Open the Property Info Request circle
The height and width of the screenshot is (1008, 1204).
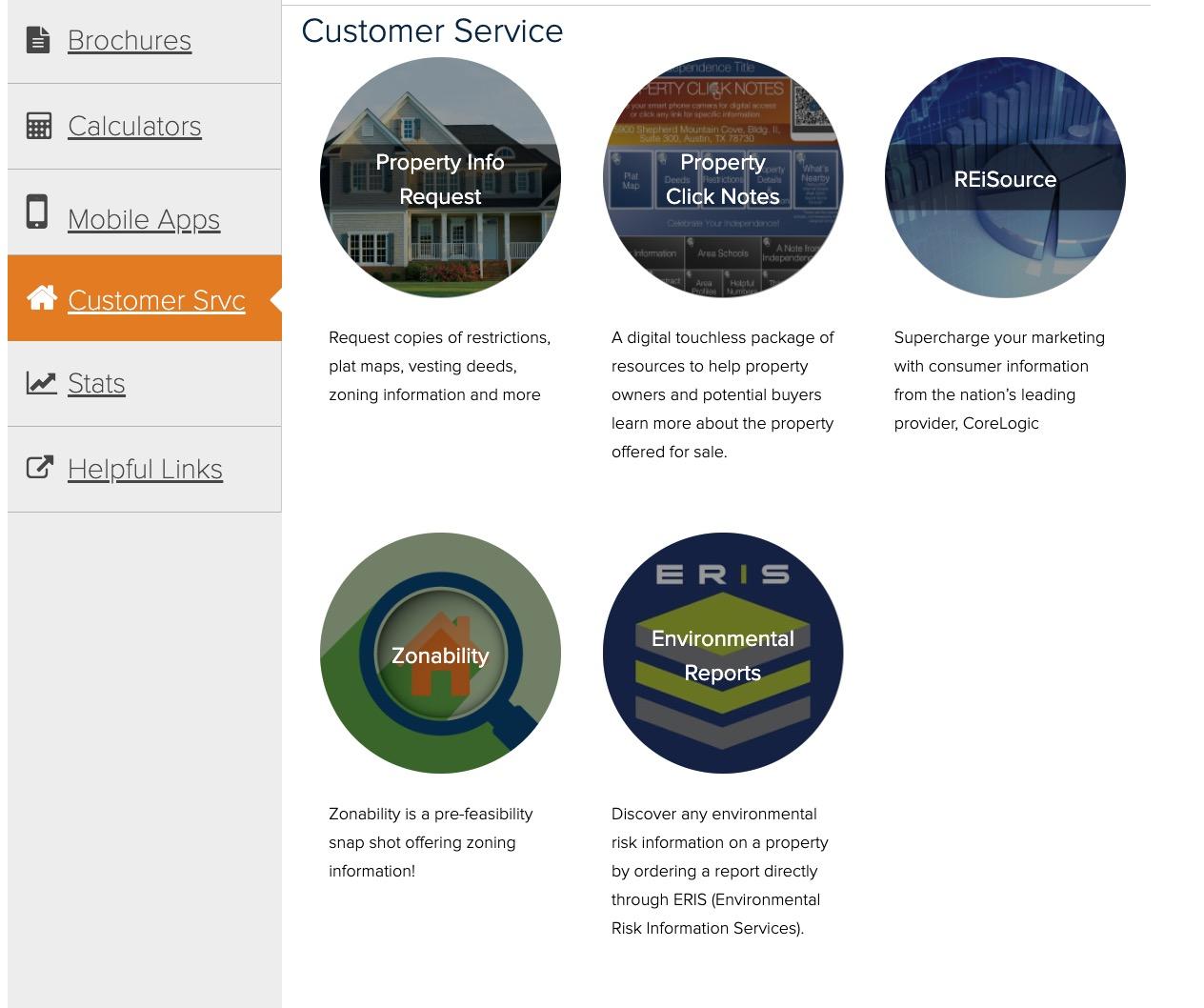point(440,177)
